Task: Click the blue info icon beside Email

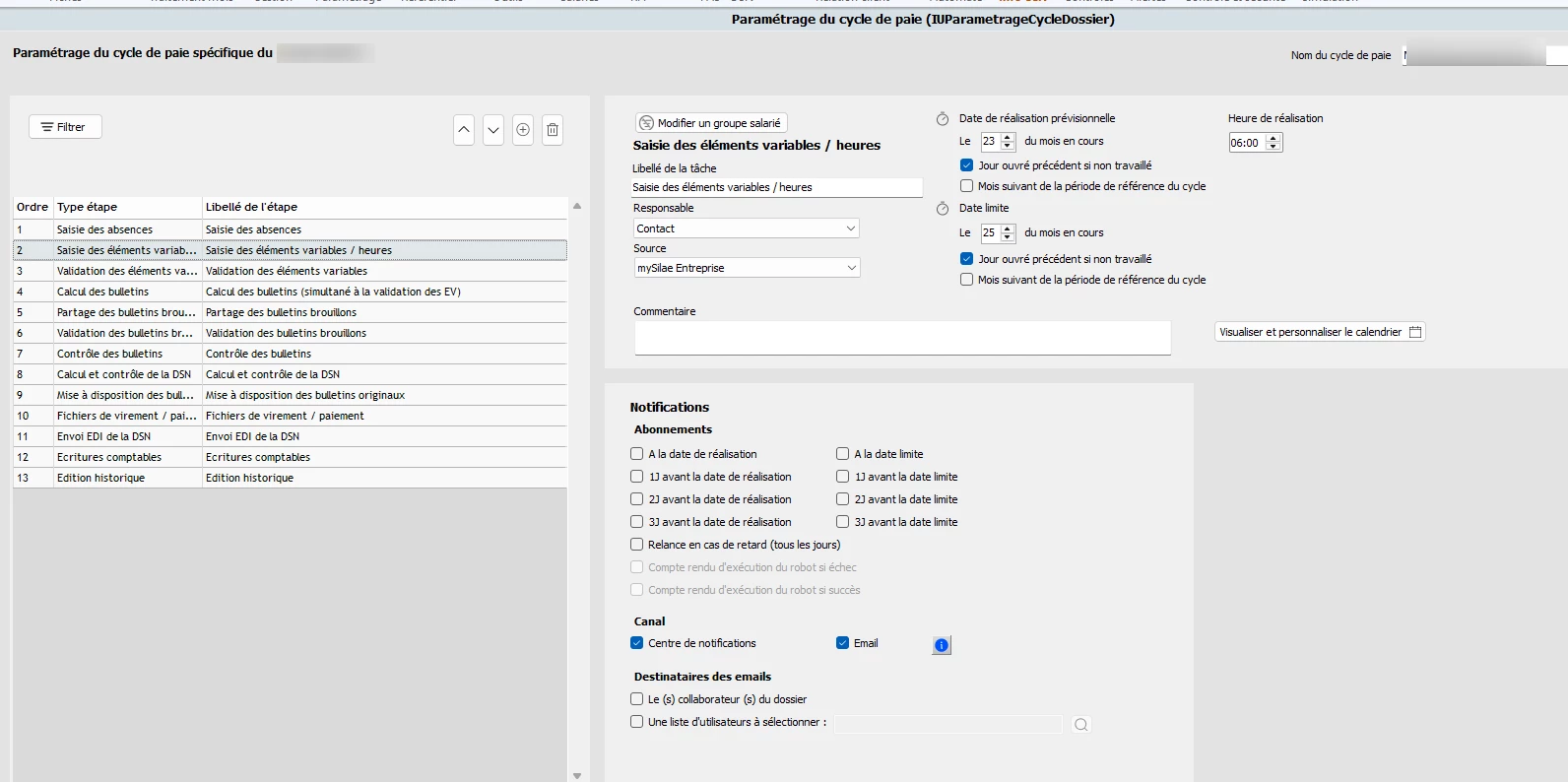Action: (x=942, y=645)
